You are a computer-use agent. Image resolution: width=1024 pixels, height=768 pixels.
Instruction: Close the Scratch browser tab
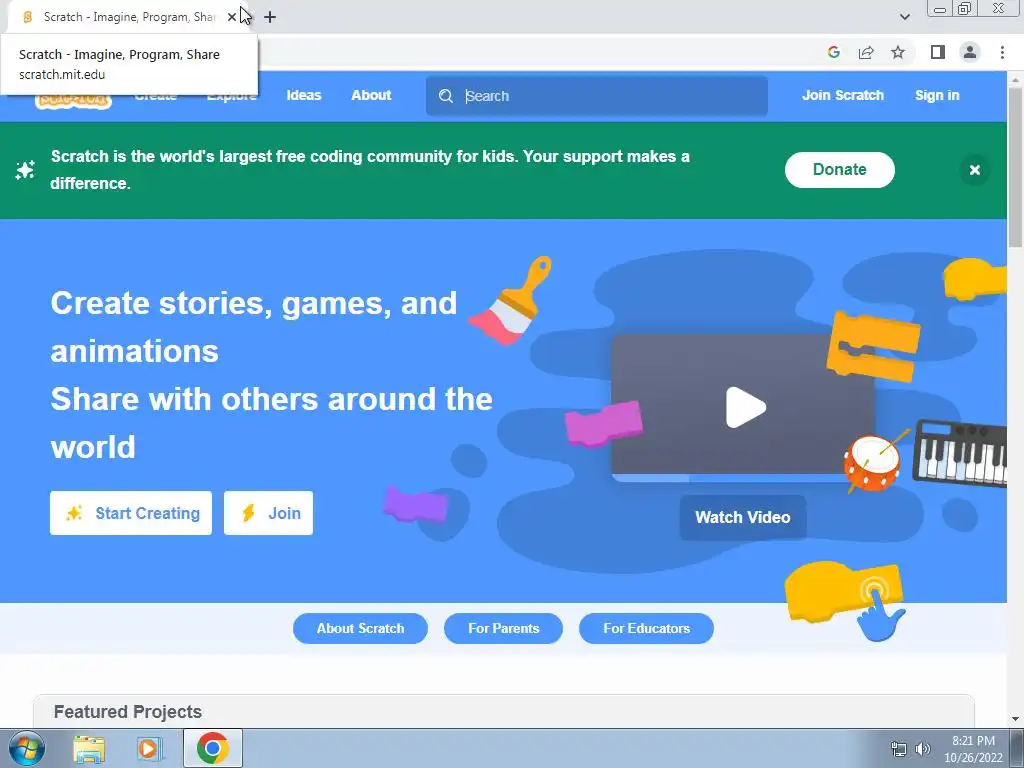point(232,17)
